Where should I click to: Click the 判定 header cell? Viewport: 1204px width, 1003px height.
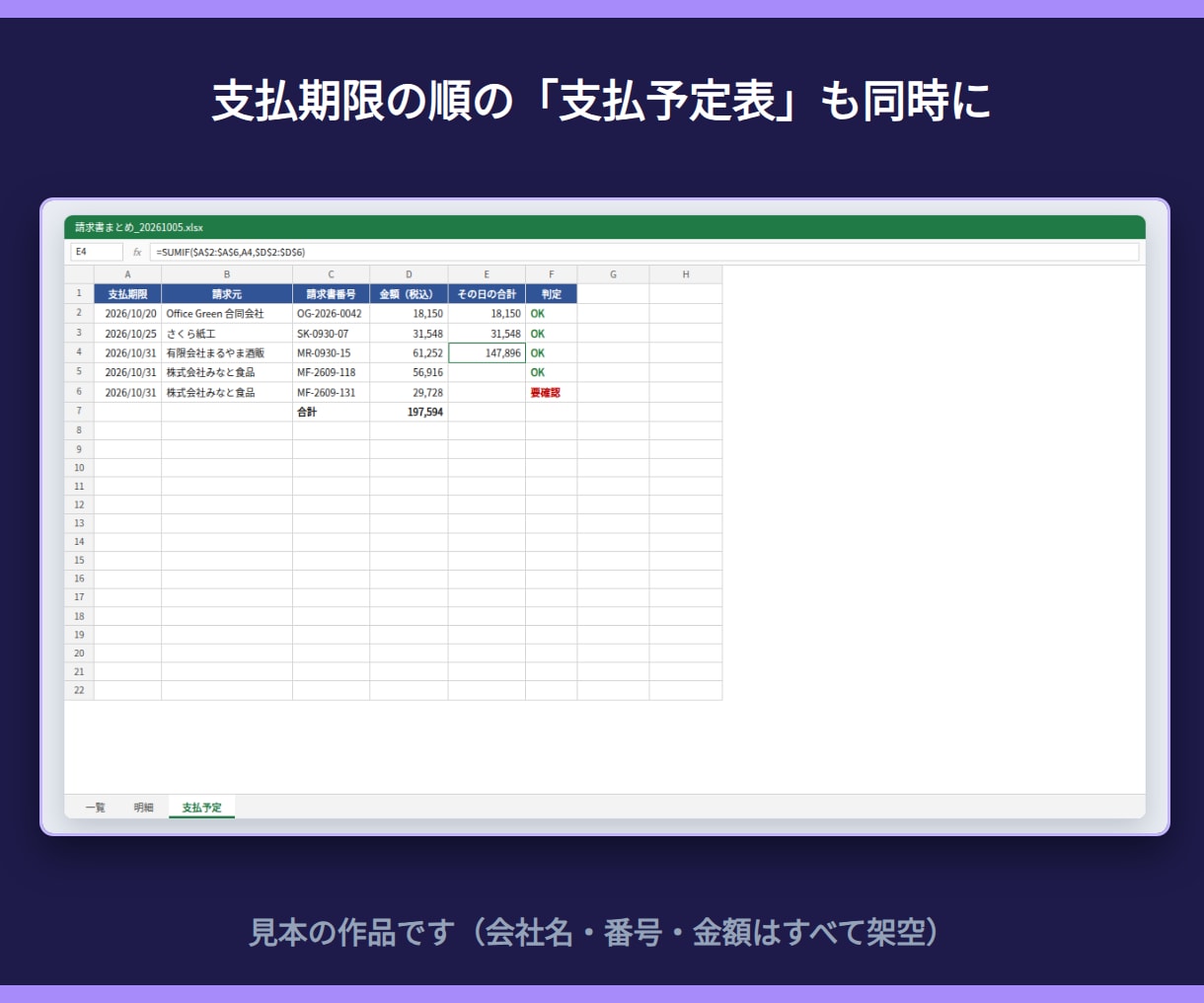coord(552,294)
